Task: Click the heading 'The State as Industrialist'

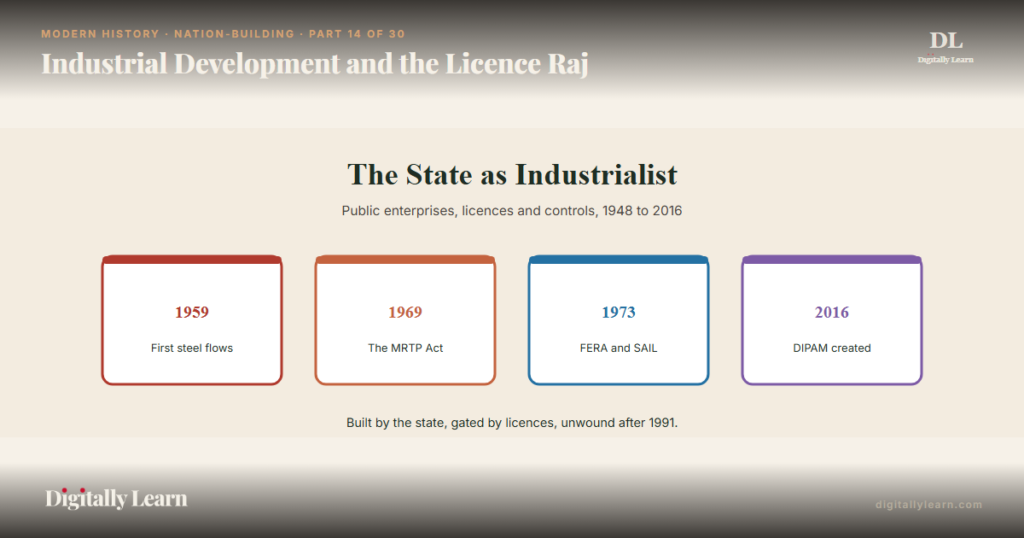Action: 512,175
